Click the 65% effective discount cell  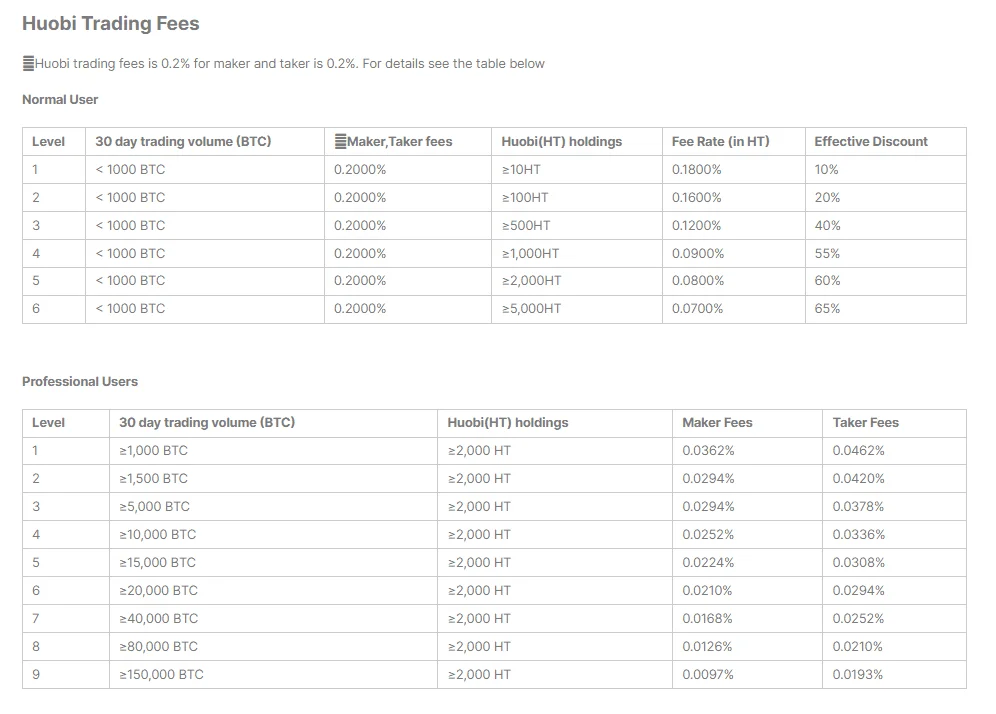[x=827, y=309]
